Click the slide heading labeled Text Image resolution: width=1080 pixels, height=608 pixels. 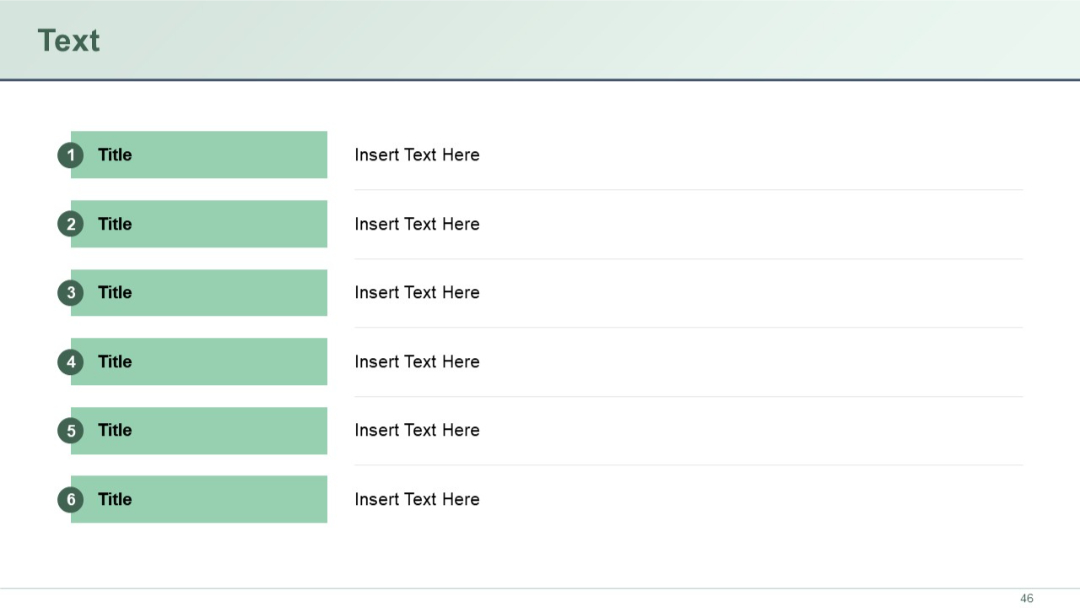68,40
